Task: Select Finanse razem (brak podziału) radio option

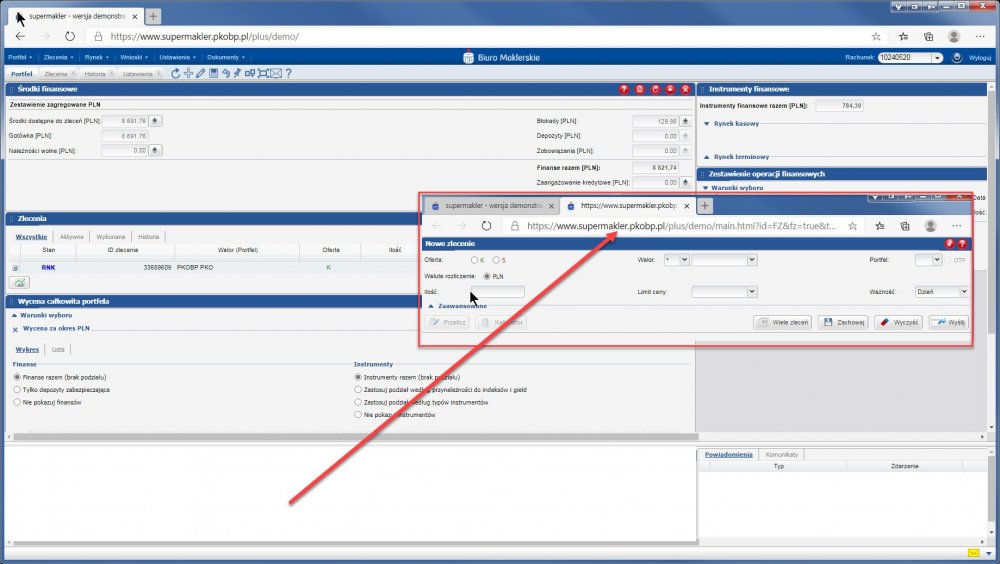Action: click(x=17, y=377)
